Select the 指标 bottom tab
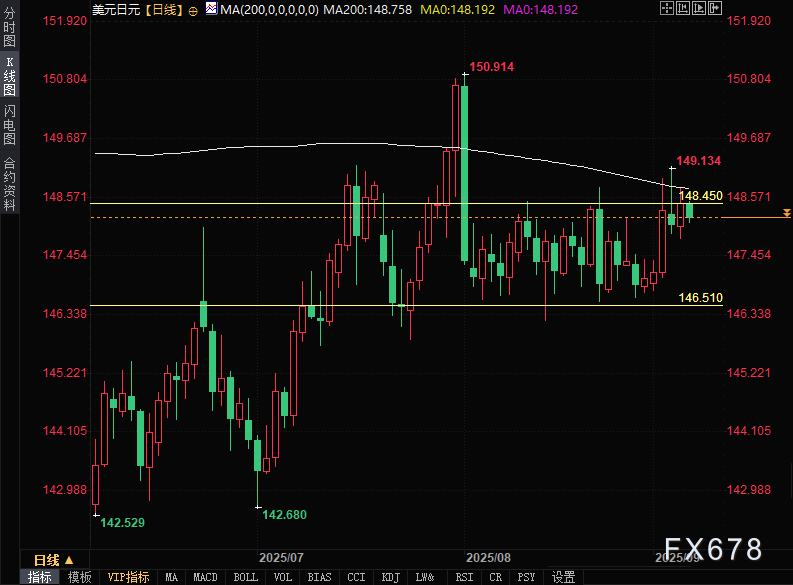The height and width of the screenshot is (585, 793). (x=40, y=577)
